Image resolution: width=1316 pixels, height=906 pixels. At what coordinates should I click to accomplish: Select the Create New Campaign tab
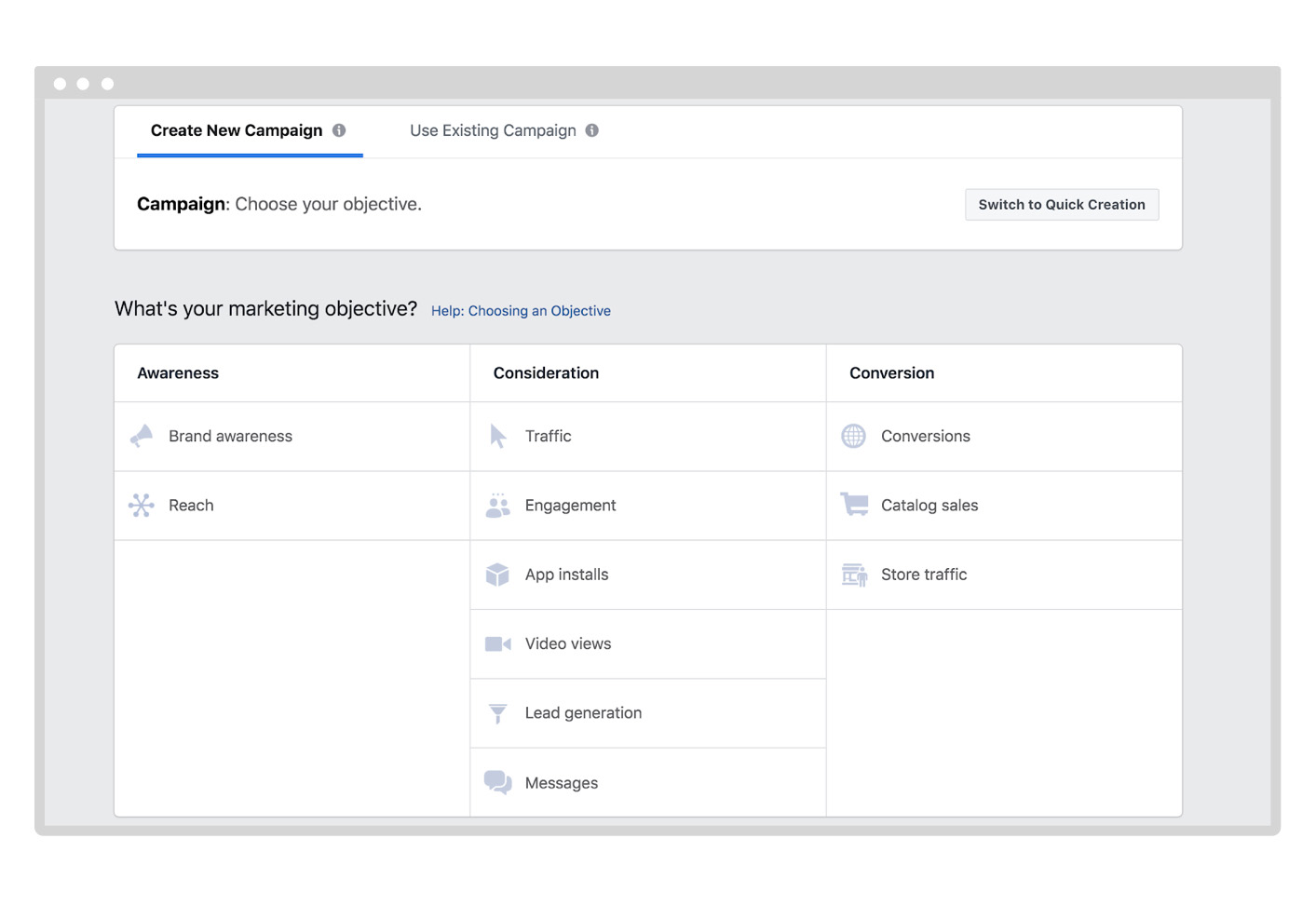point(237,130)
